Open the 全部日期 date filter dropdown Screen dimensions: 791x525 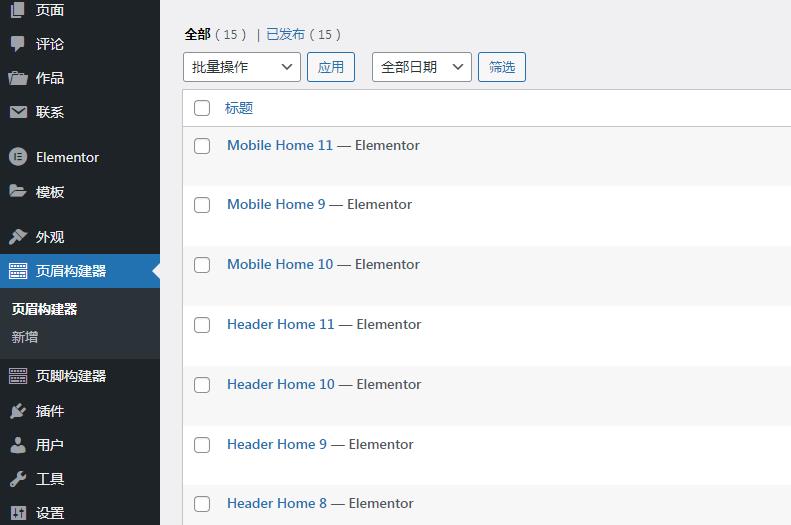[x=422, y=67]
